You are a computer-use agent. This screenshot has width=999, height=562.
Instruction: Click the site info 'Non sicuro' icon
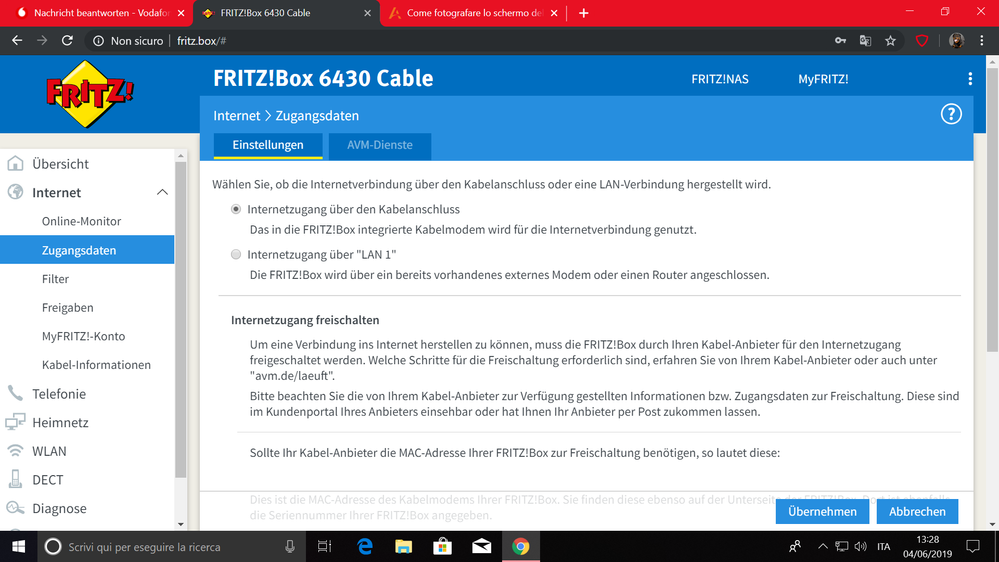[x=98, y=41]
